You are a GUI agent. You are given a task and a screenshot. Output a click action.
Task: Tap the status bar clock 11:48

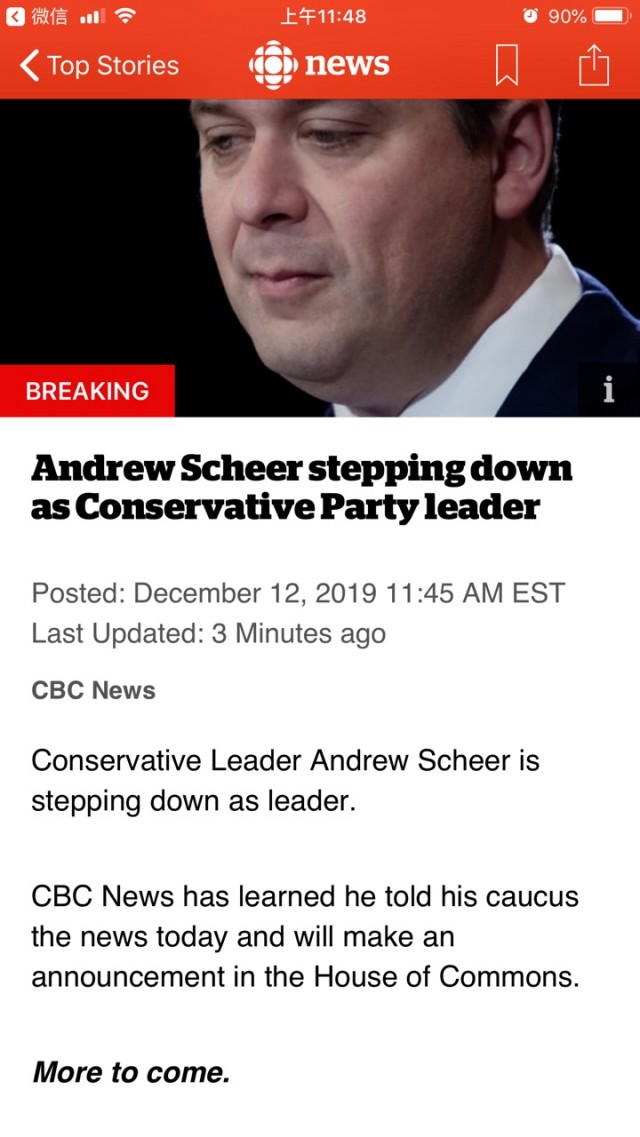click(x=323, y=16)
